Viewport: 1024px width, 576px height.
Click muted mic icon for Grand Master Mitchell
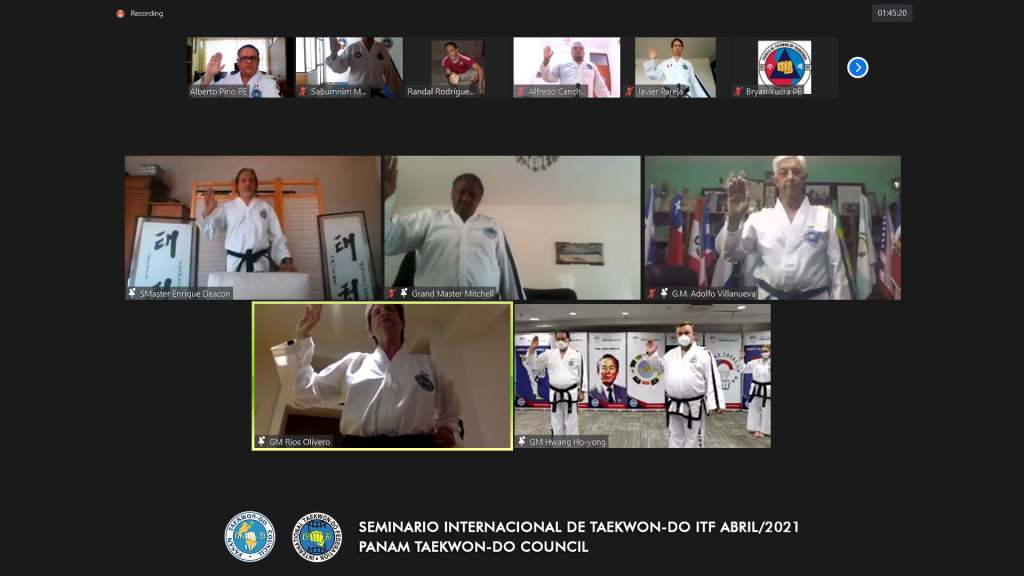click(392, 293)
